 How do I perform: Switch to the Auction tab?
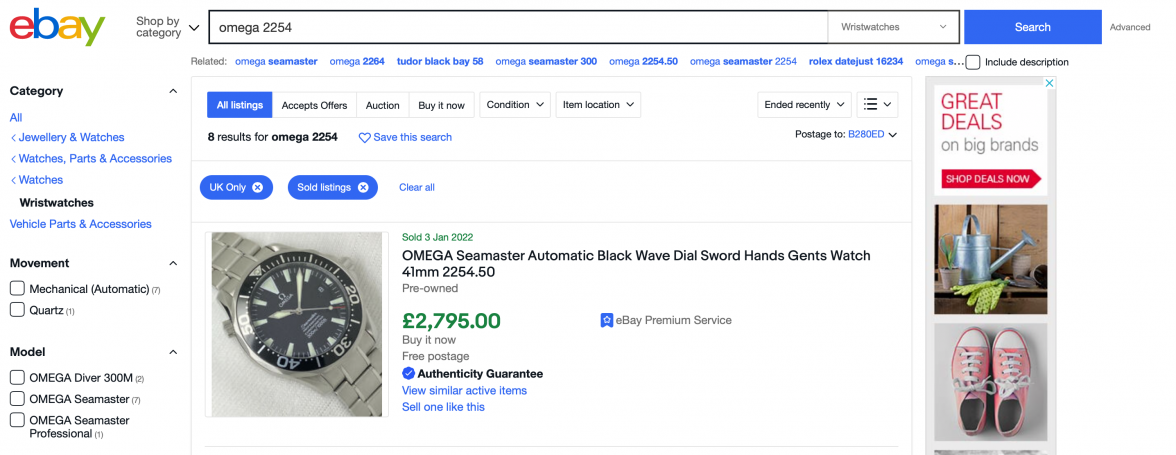pos(382,105)
